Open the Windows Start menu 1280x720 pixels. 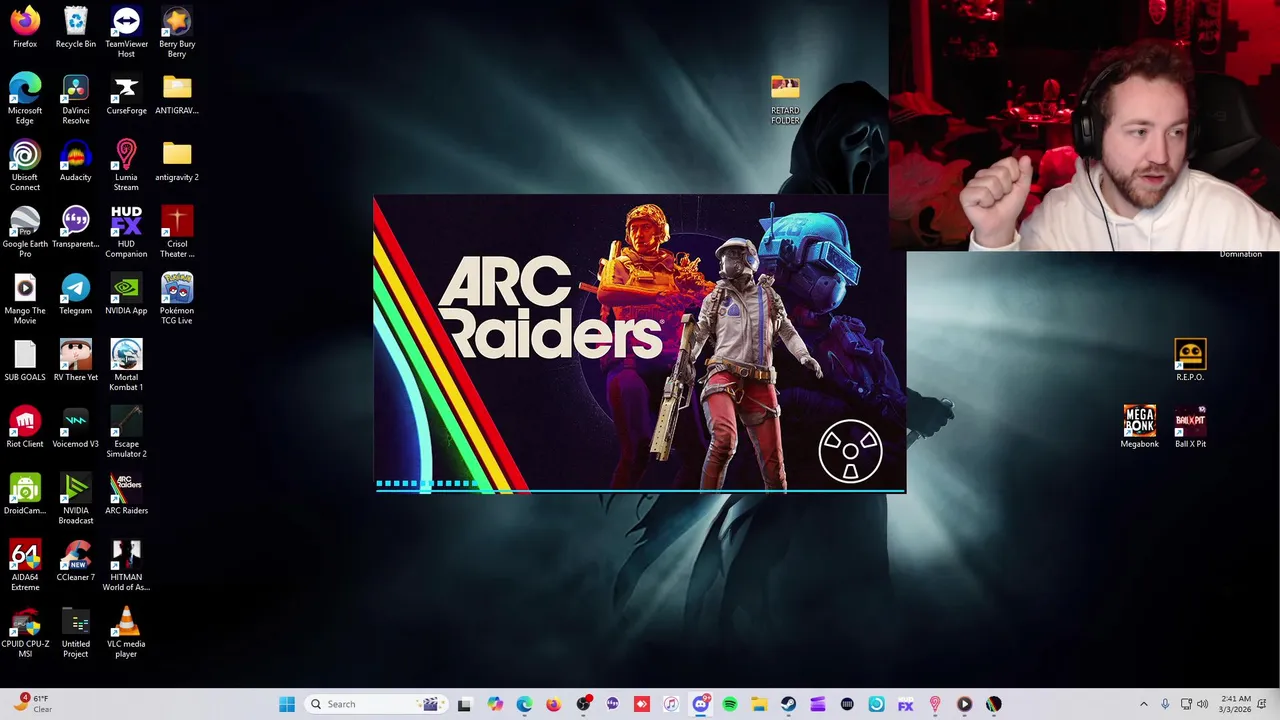coord(287,704)
